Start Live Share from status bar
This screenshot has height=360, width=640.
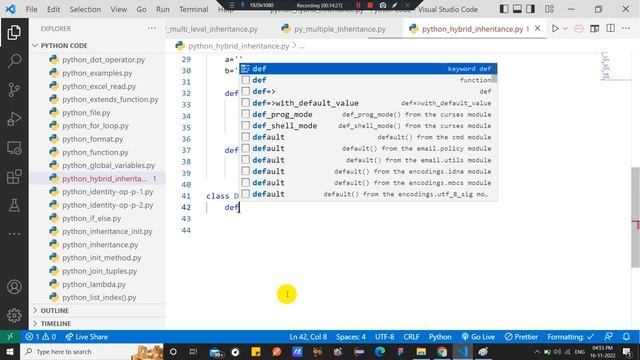click(x=87, y=337)
